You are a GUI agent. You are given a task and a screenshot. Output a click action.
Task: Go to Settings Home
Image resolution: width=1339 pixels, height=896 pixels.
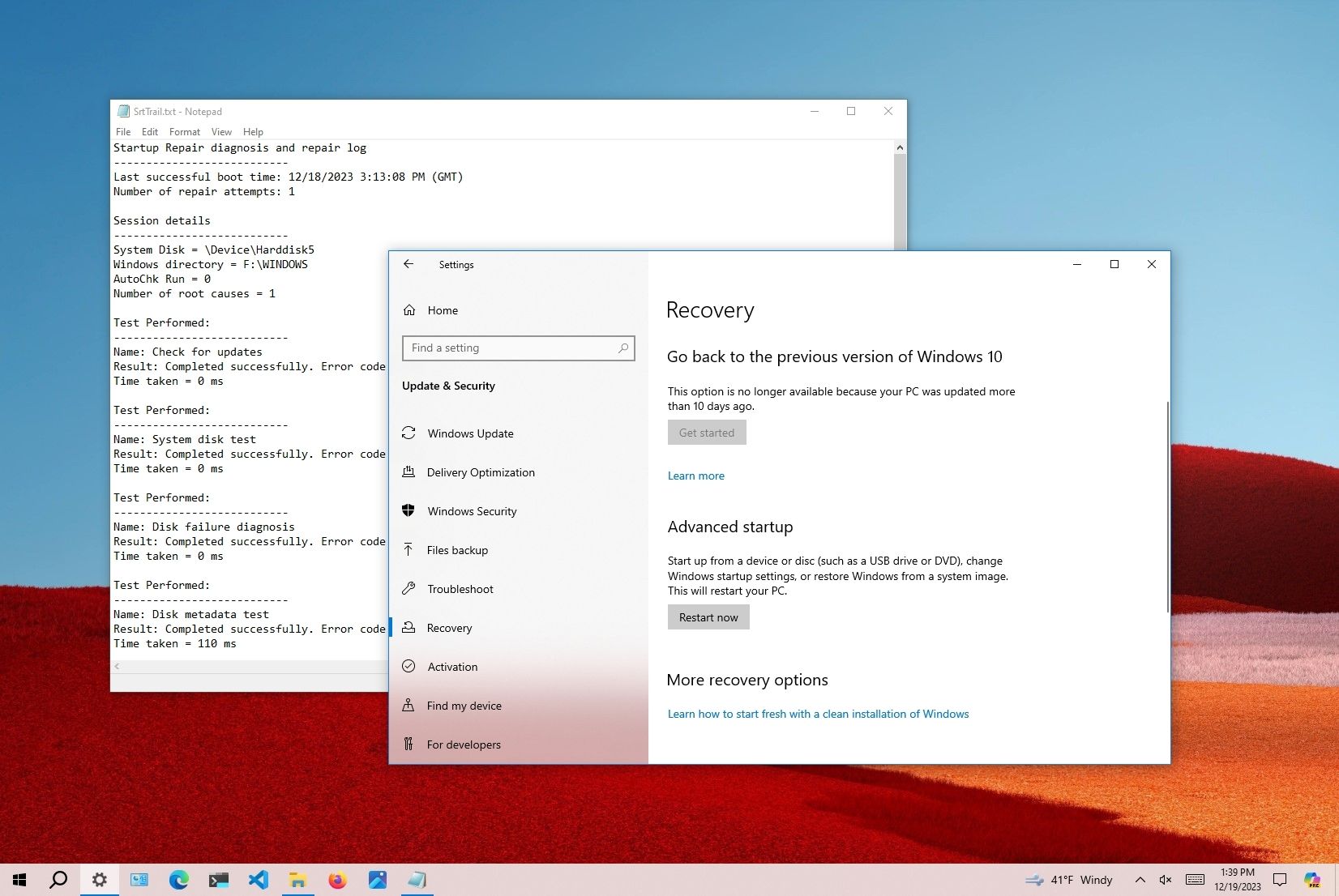[442, 310]
